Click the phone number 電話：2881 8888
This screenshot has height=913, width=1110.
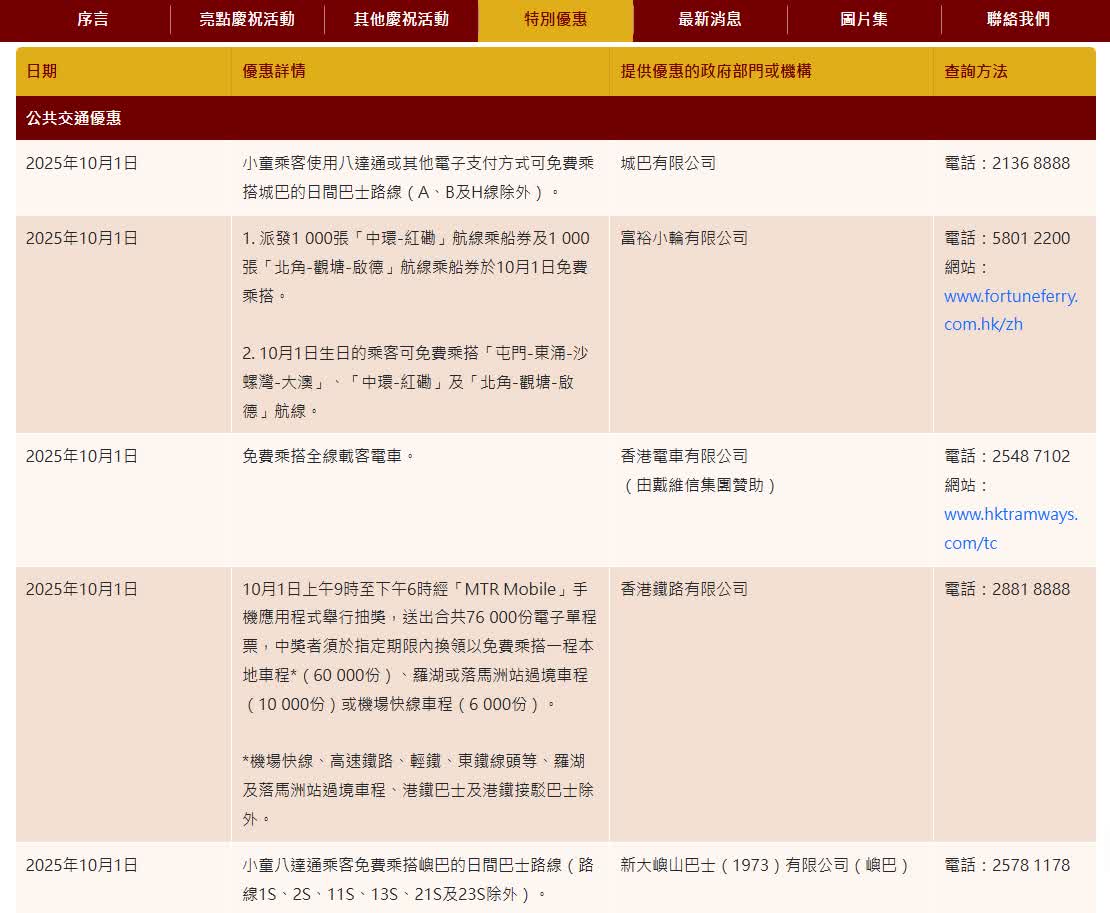click(1007, 590)
